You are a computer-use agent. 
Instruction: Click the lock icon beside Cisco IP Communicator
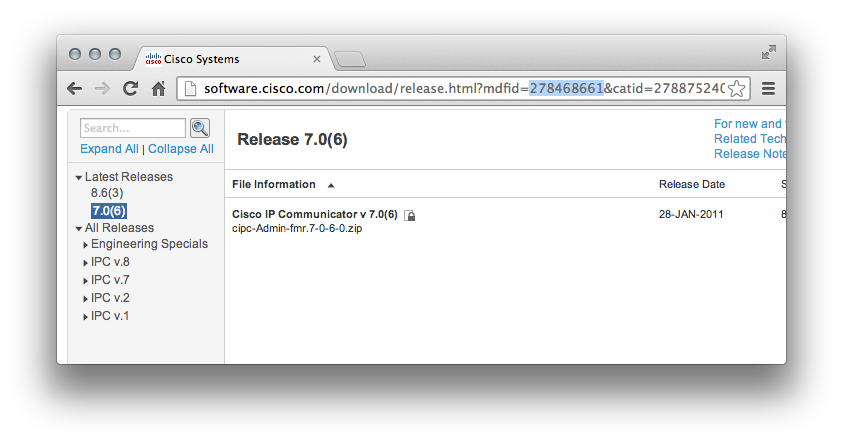pos(410,215)
